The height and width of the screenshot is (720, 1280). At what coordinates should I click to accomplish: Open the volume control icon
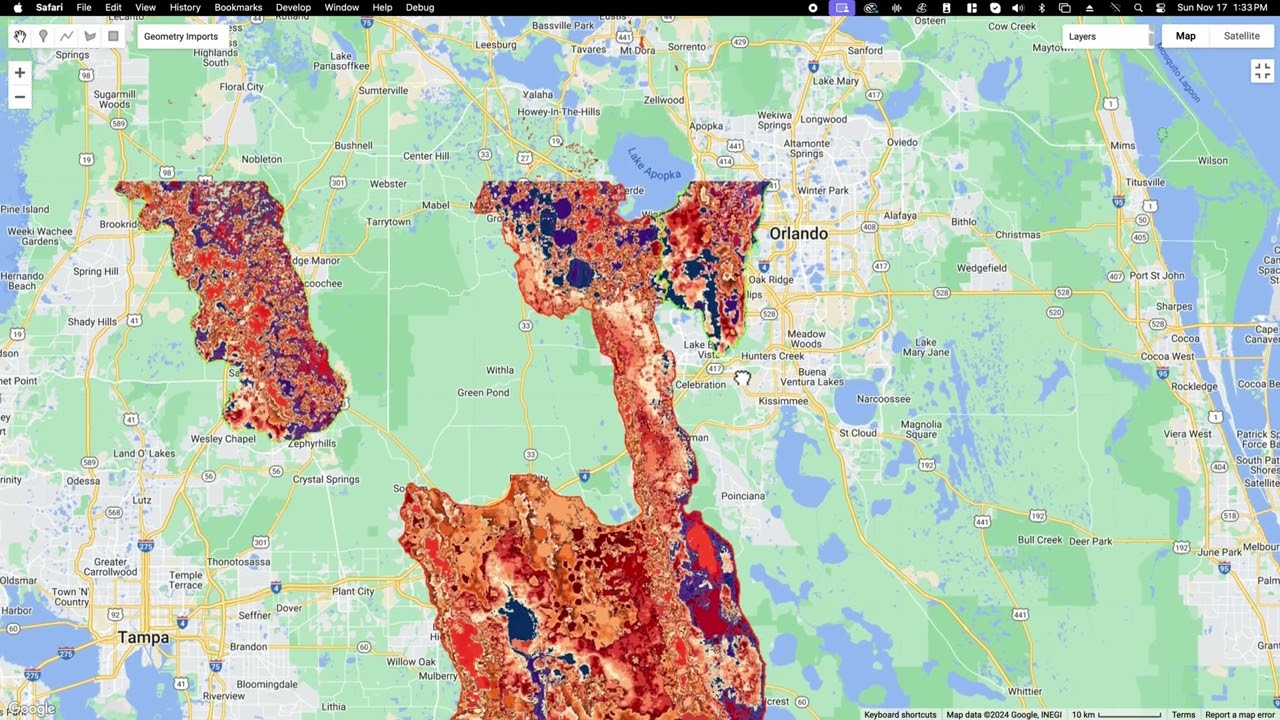coord(1018,7)
